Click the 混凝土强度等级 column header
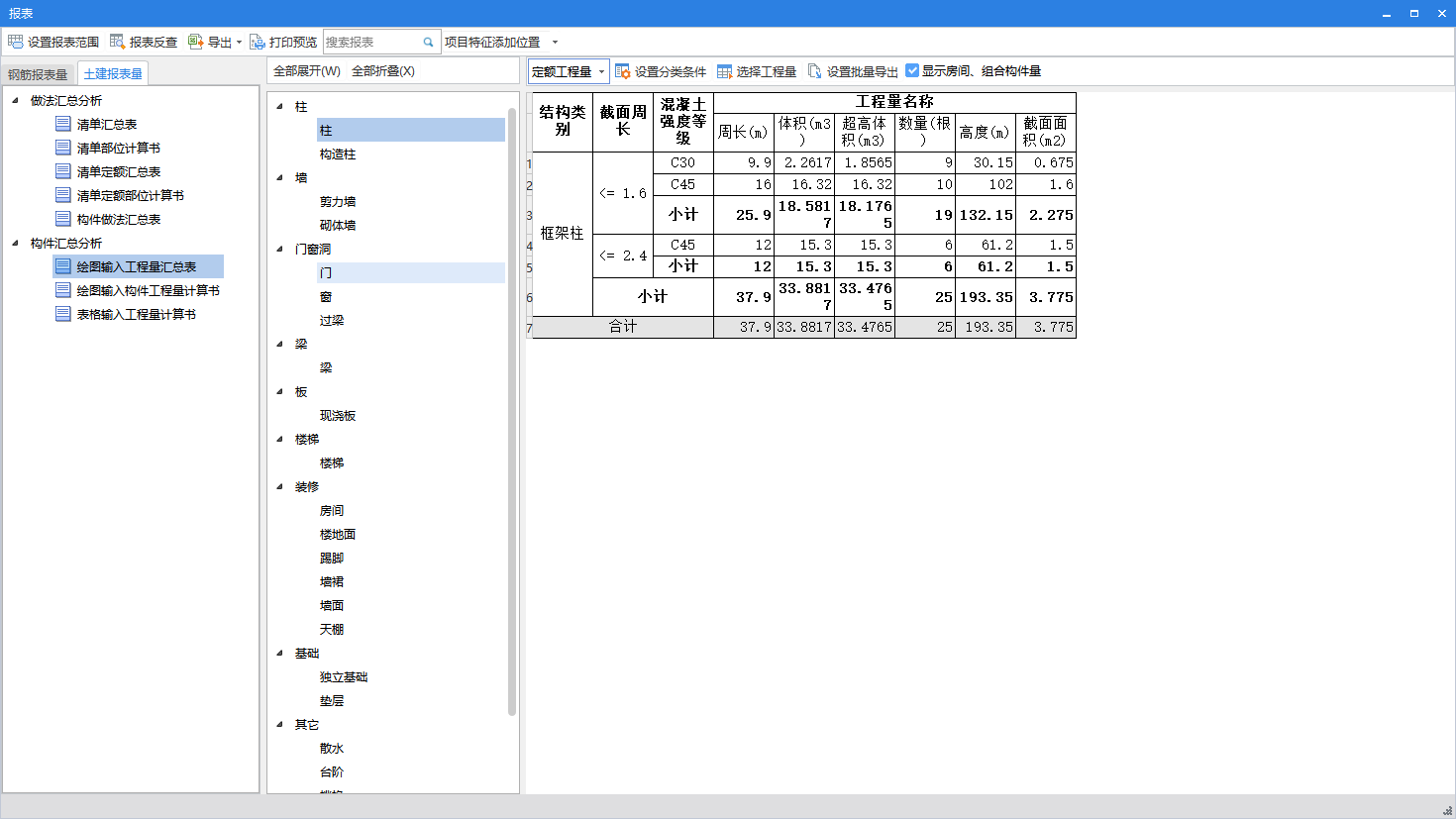The width and height of the screenshot is (1456, 819). pyautogui.click(x=683, y=122)
